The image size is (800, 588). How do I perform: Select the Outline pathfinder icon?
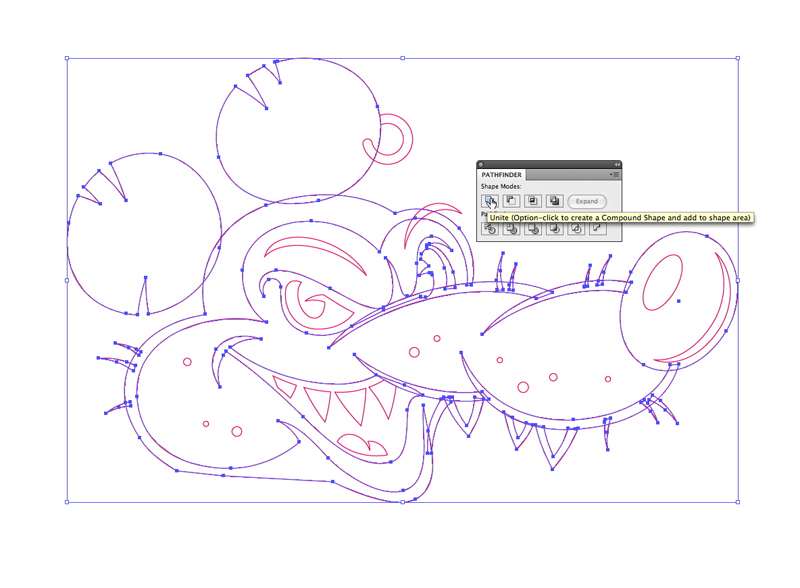tap(577, 228)
